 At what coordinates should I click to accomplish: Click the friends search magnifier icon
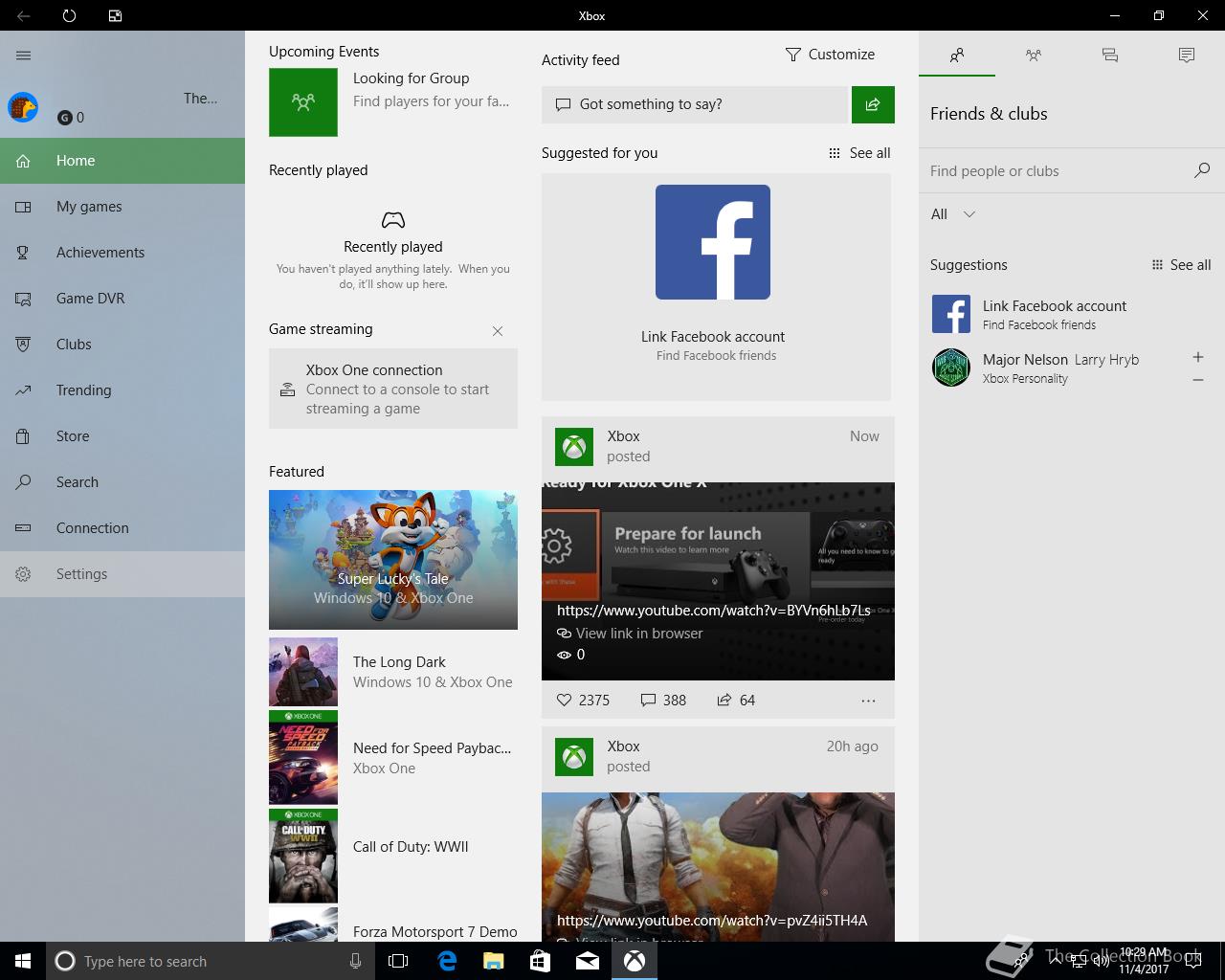[x=1202, y=170]
